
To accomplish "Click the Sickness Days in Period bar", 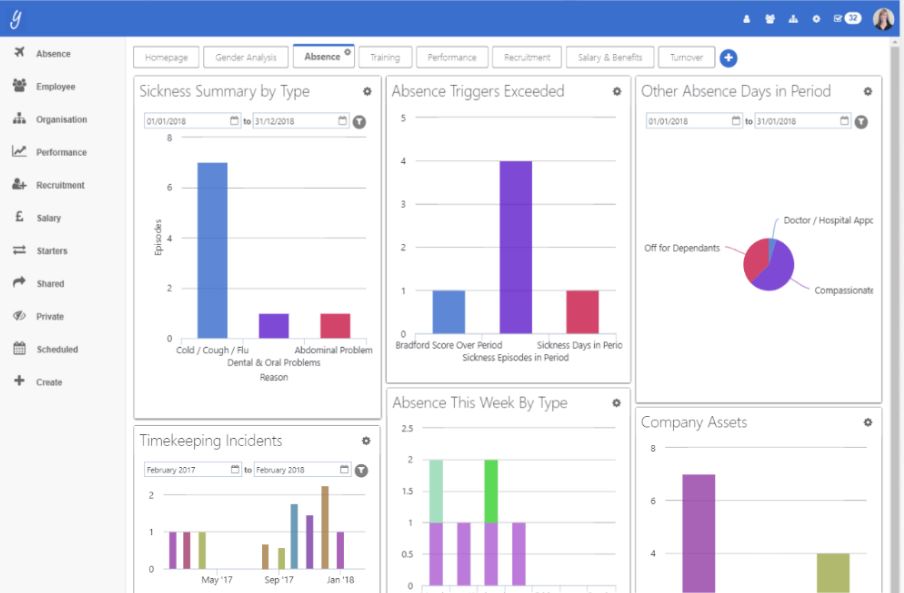I will tap(582, 312).
